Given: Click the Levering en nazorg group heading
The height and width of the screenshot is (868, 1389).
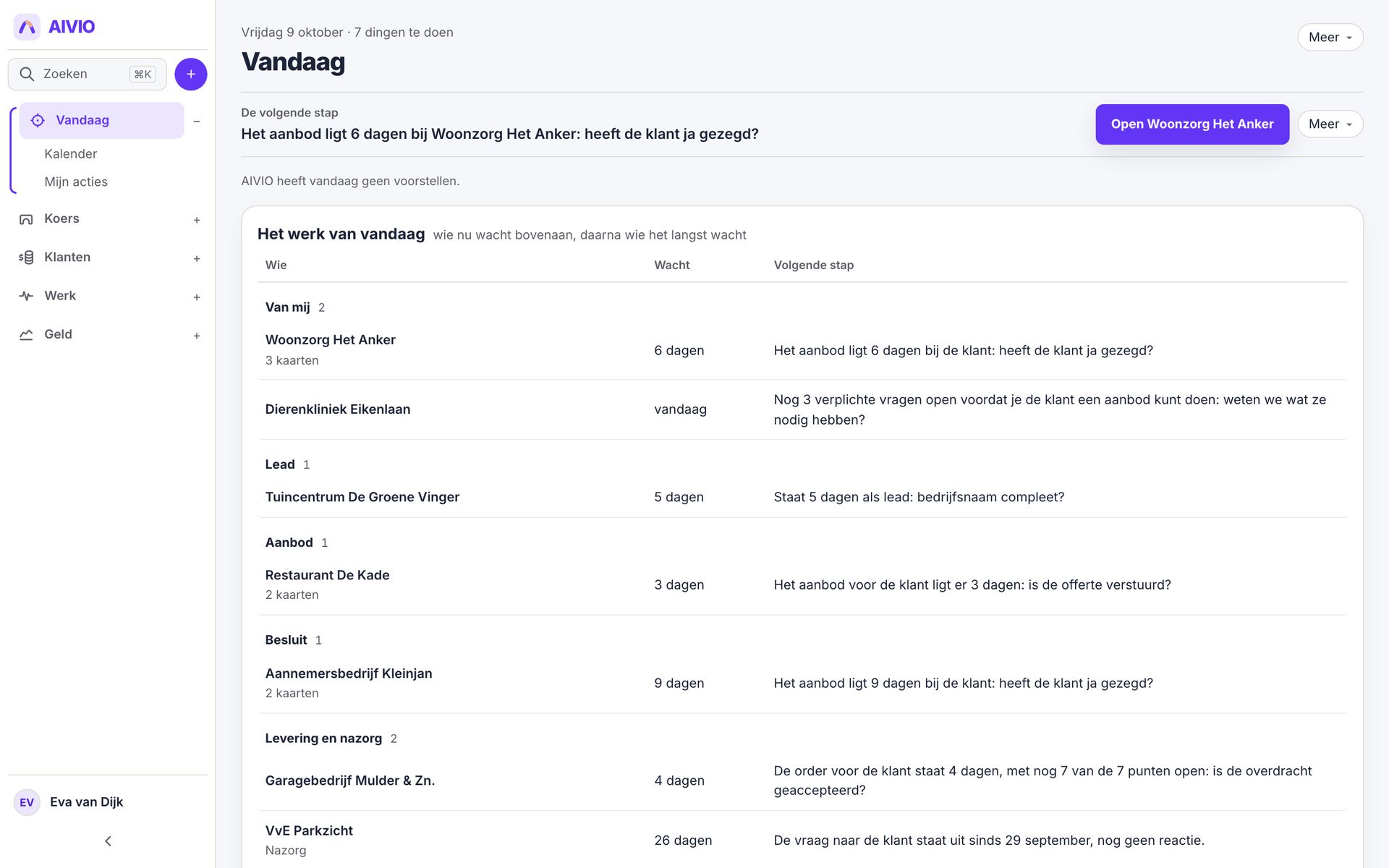Looking at the screenshot, I should [x=323, y=739].
